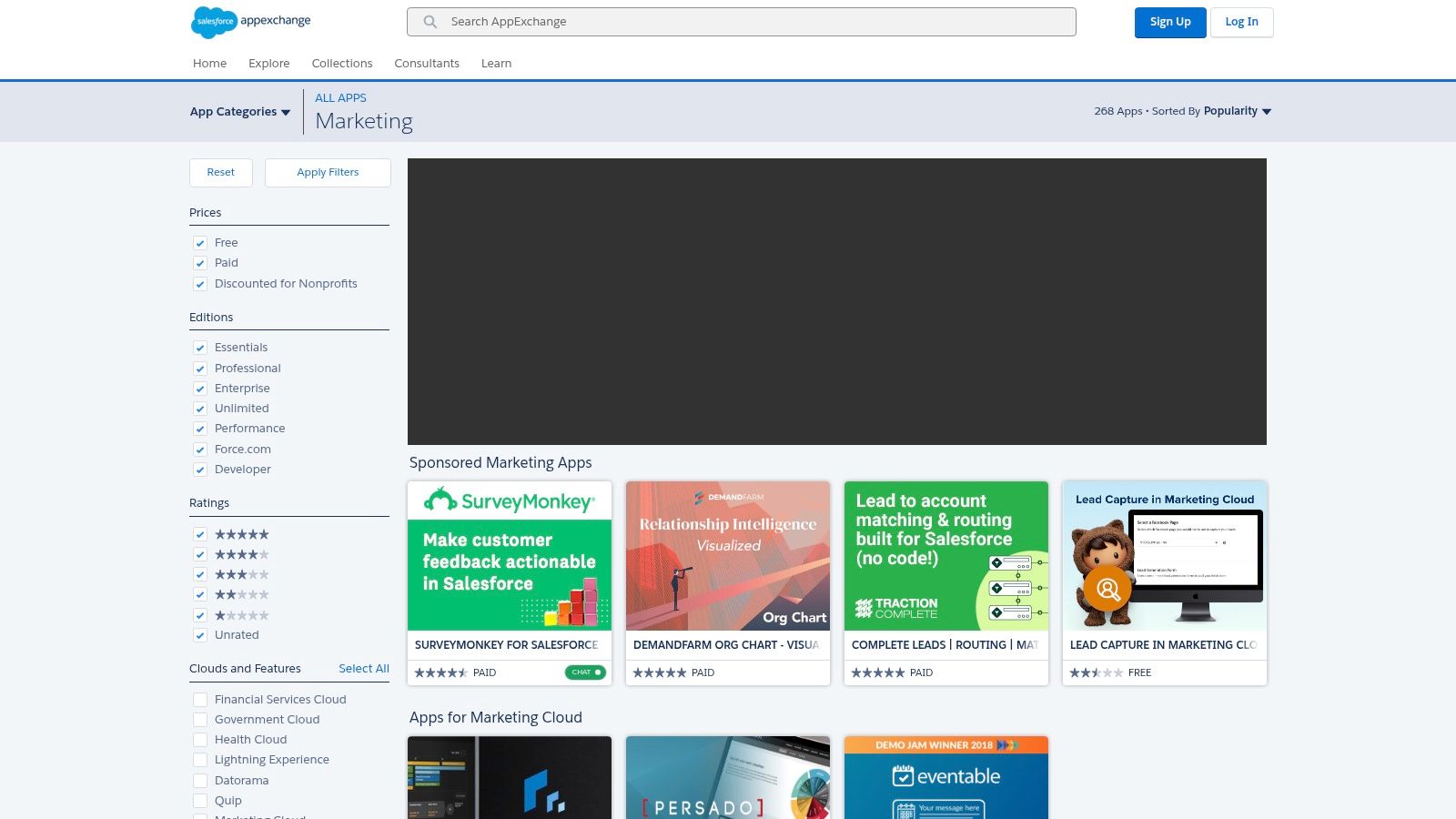This screenshot has width=1456, height=819.
Task: Open the Persado app thumbnail
Action: 728,778
